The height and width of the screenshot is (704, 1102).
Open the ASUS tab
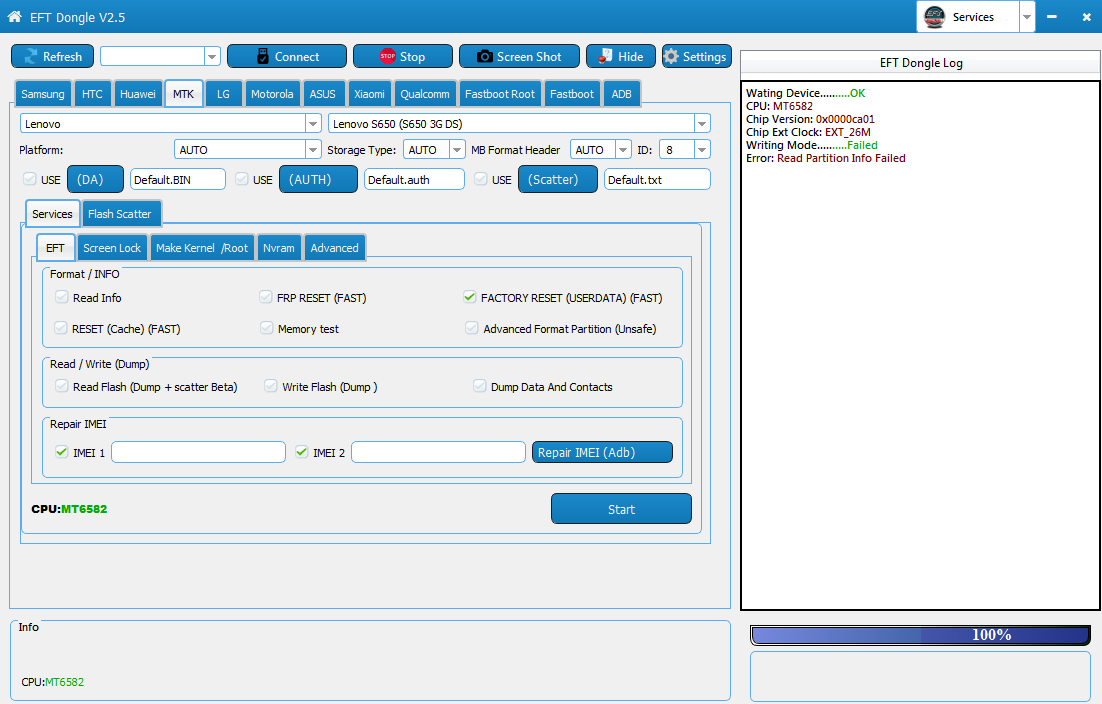coord(323,93)
